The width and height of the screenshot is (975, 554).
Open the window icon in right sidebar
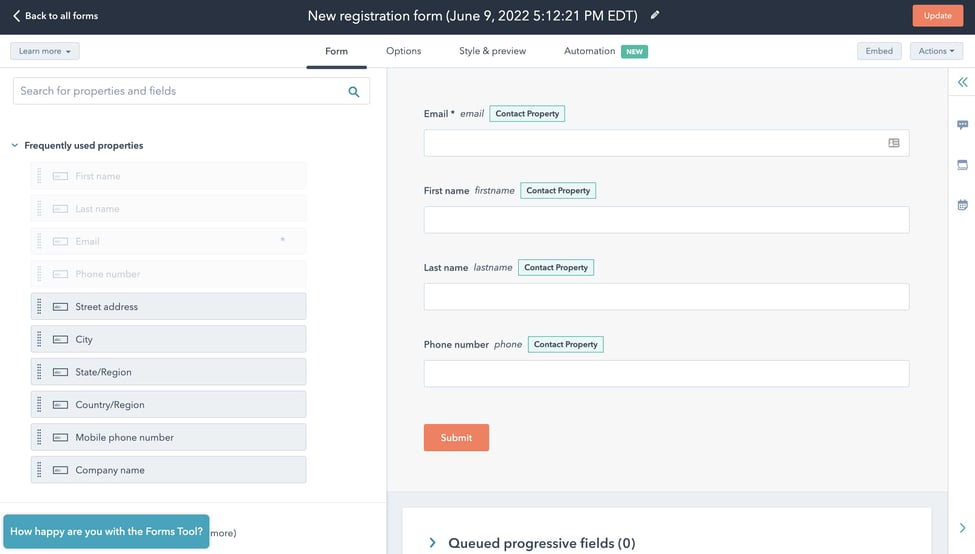pyautogui.click(x=963, y=165)
